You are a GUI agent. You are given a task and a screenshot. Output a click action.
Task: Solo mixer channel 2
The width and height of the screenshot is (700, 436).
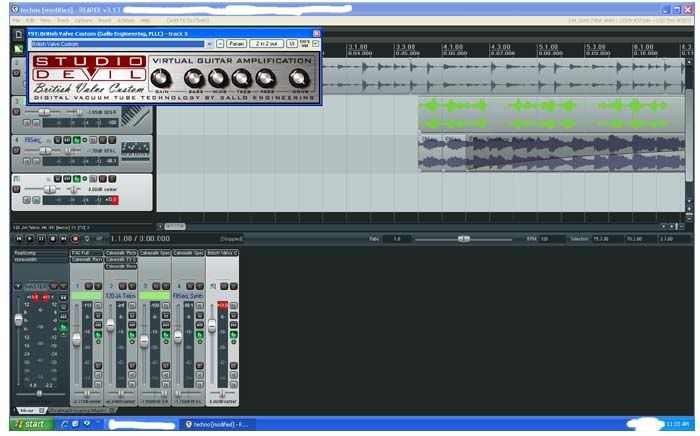(x=132, y=286)
